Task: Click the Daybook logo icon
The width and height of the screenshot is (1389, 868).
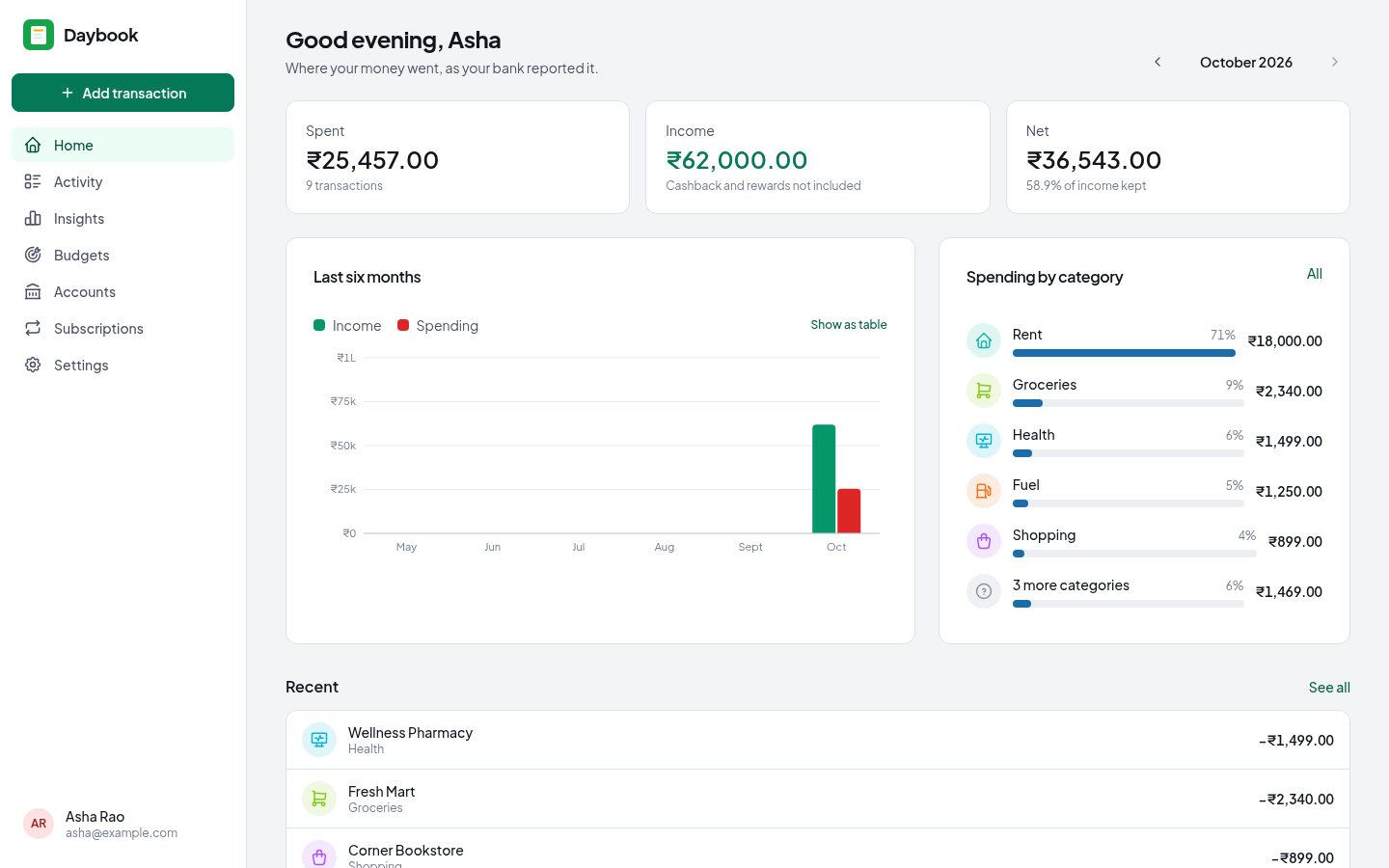Action: coord(39,35)
